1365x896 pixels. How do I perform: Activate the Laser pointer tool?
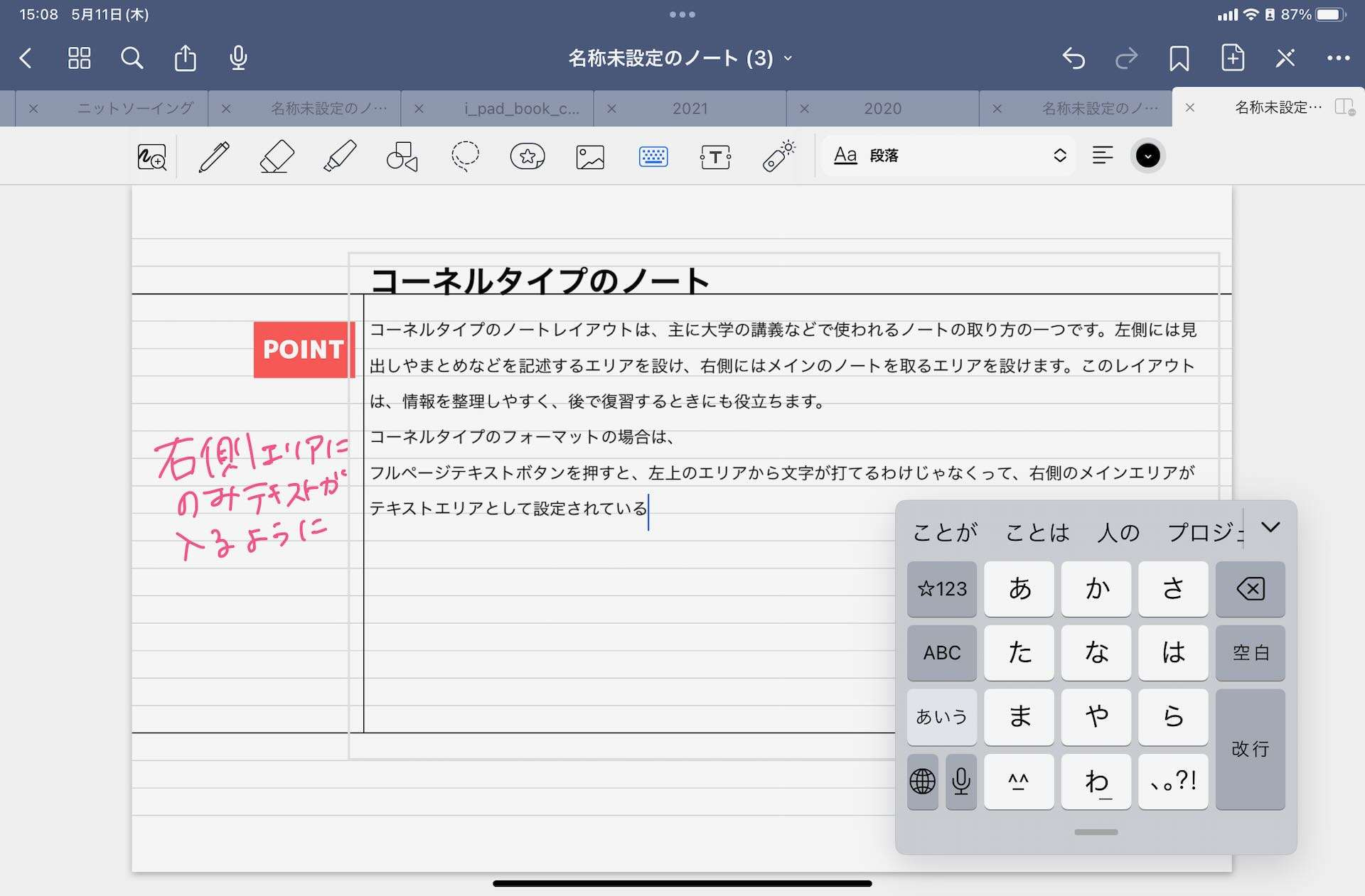click(x=778, y=156)
